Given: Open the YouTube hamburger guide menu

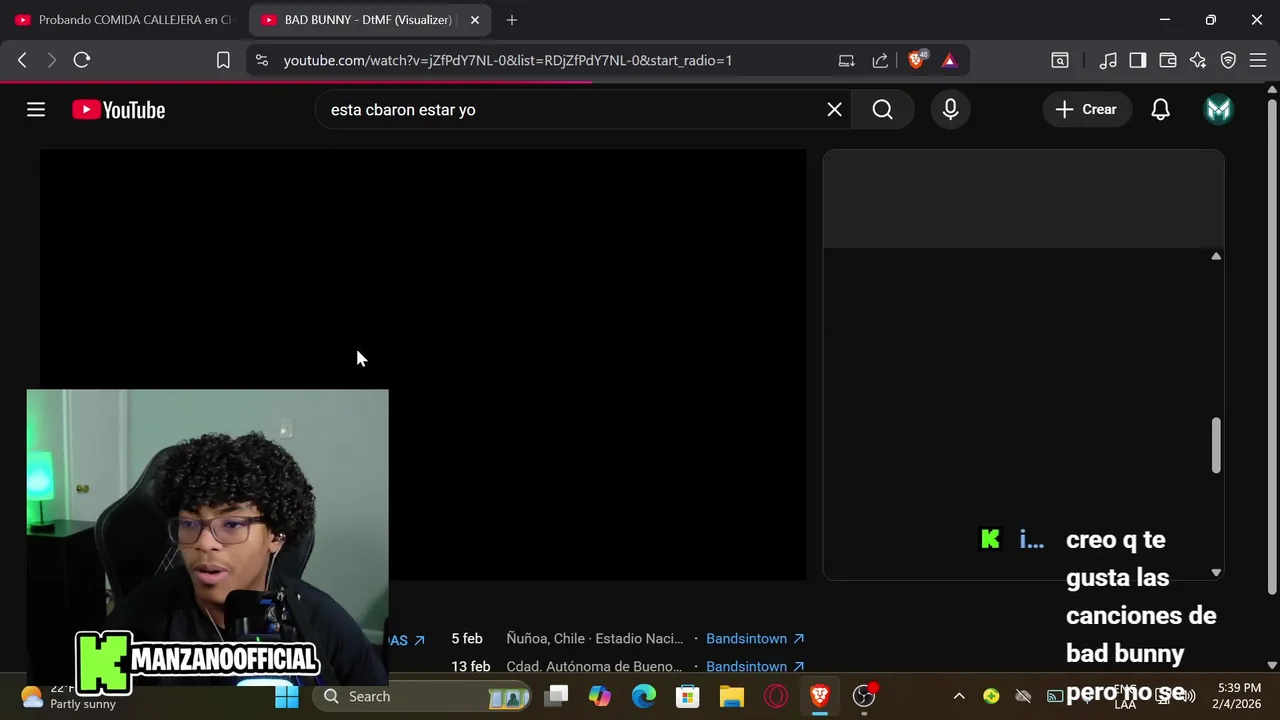Looking at the screenshot, I should click(x=36, y=110).
